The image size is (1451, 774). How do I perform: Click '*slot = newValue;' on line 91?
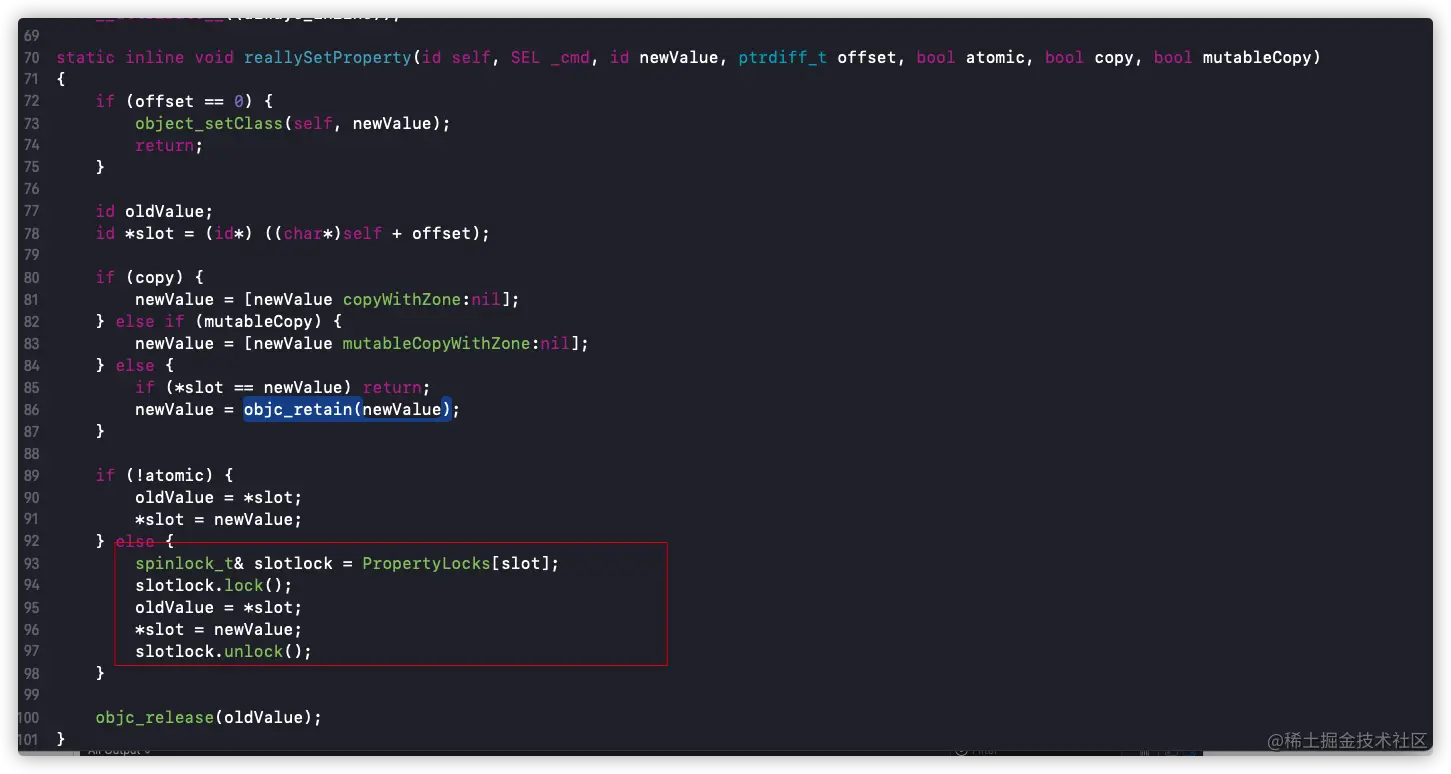219,519
